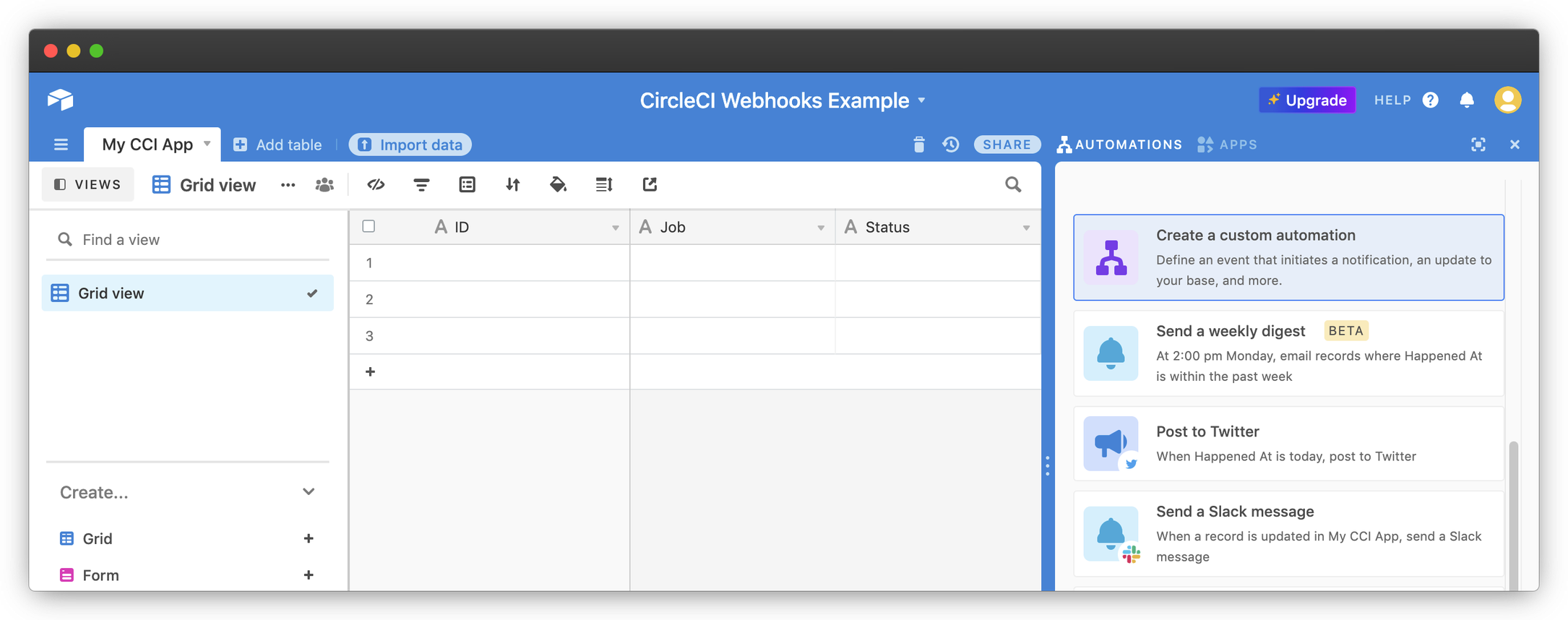Click the hide fields icon

[x=376, y=185]
